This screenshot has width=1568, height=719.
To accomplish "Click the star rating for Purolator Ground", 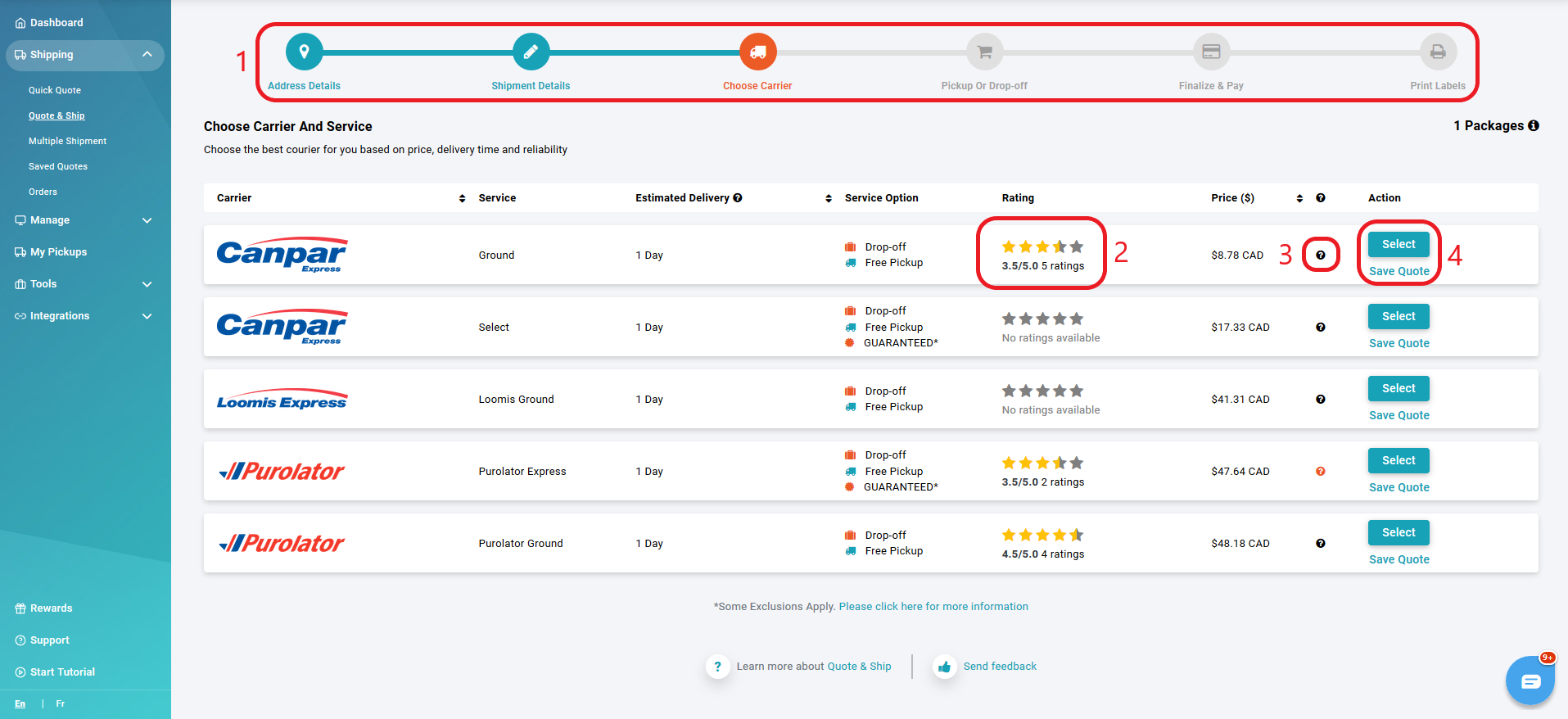I will coord(1042,535).
